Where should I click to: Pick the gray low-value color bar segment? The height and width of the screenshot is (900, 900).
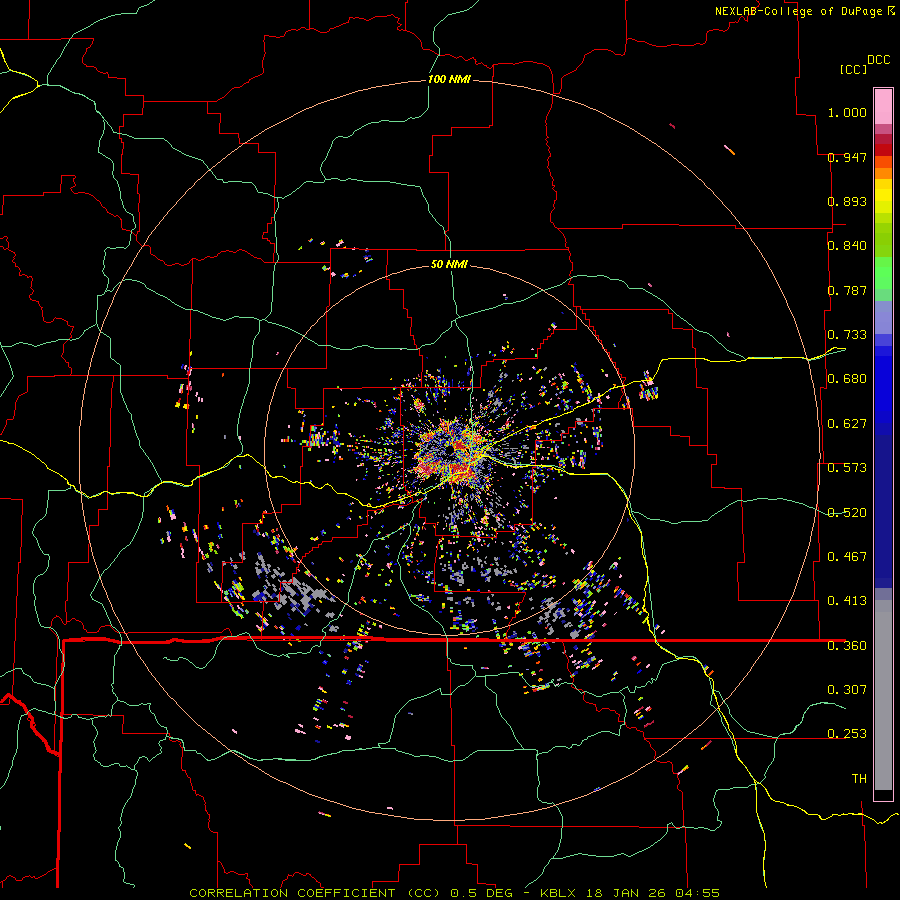point(883,695)
